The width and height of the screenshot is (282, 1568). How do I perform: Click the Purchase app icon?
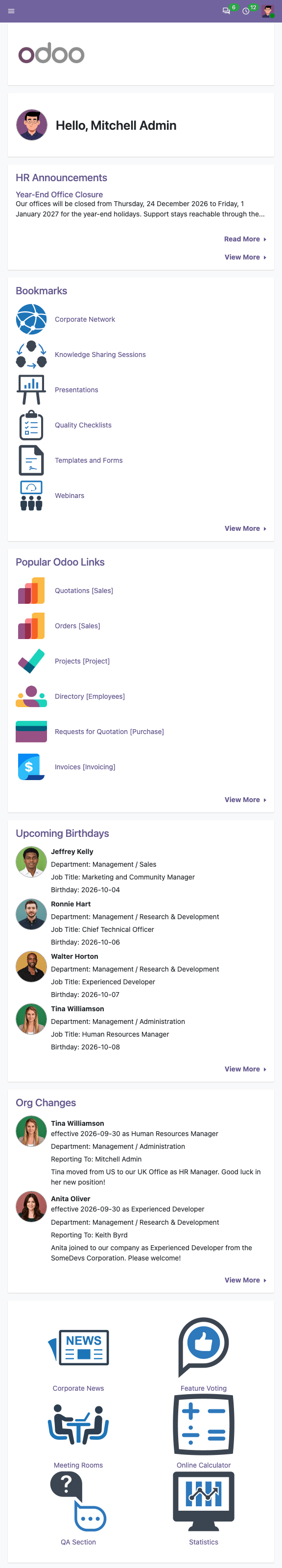pos(31,732)
